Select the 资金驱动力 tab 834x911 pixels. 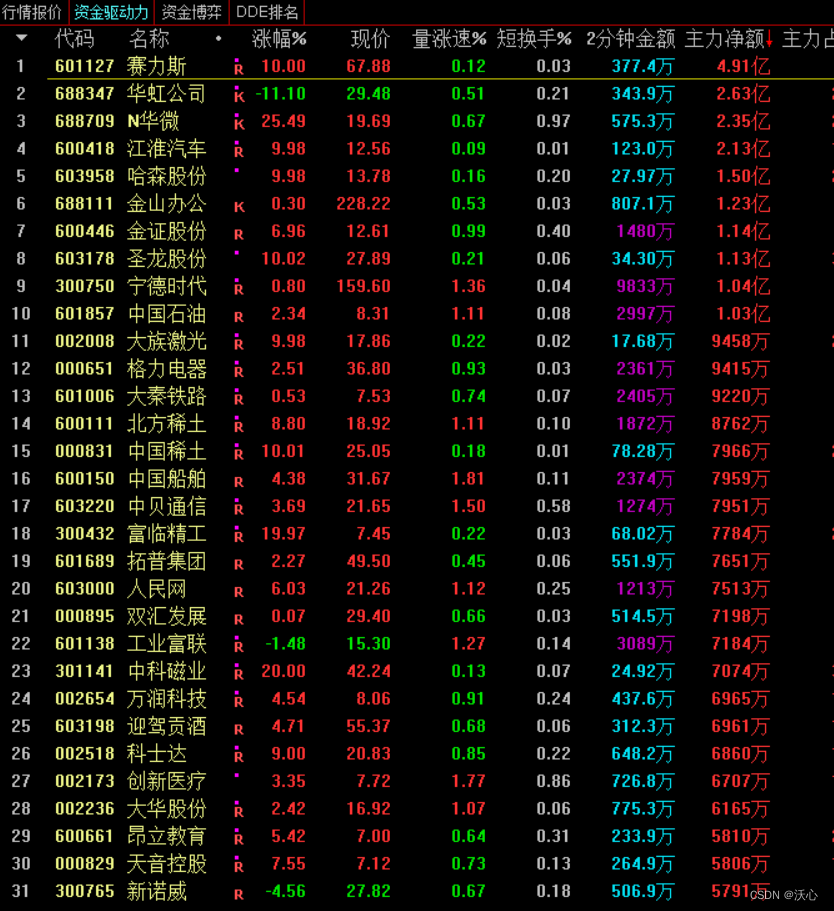pyautogui.click(x=111, y=12)
